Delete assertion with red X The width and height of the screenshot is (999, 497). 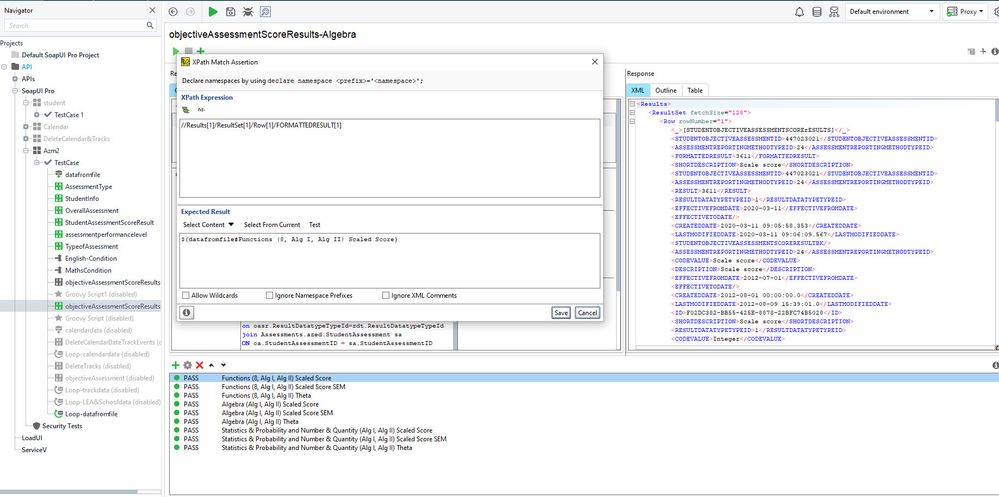click(x=199, y=365)
